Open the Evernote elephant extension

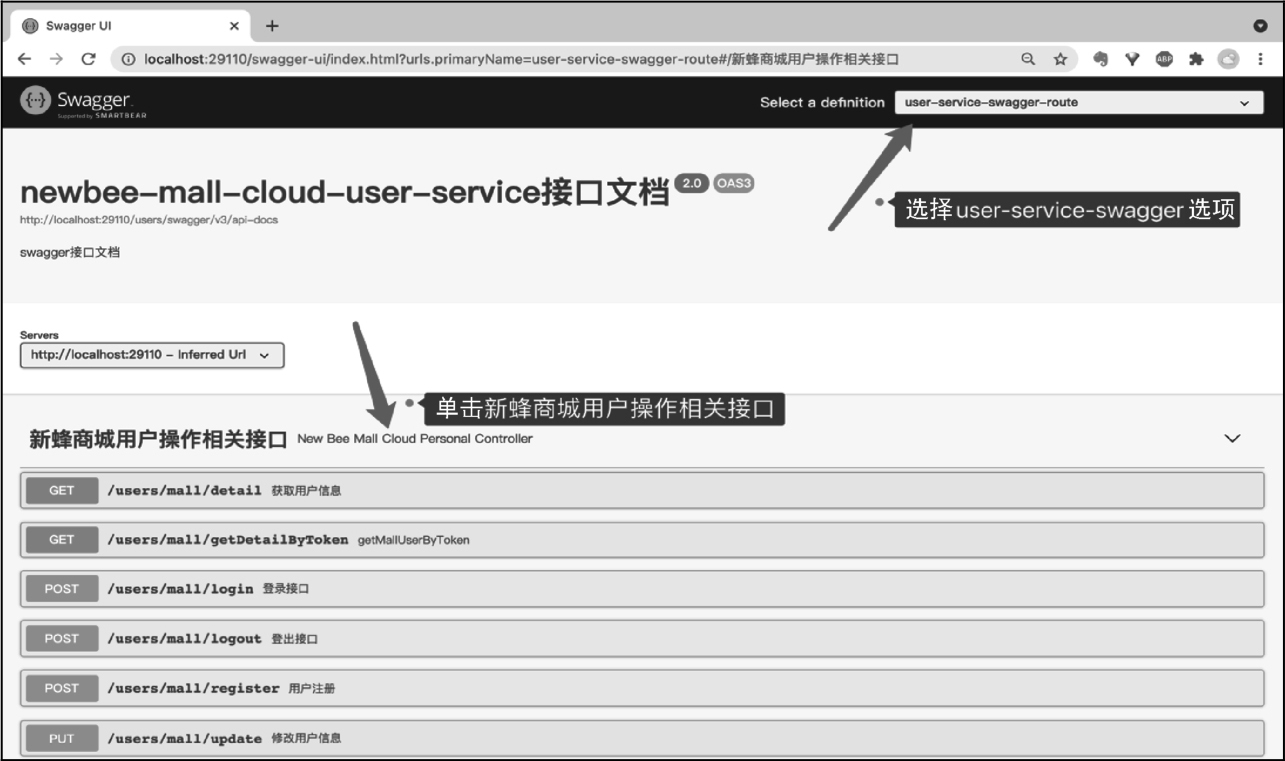coord(1101,59)
